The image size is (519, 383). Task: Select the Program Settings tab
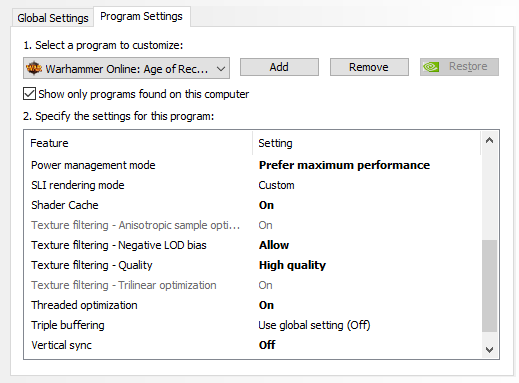coord(141,16)
